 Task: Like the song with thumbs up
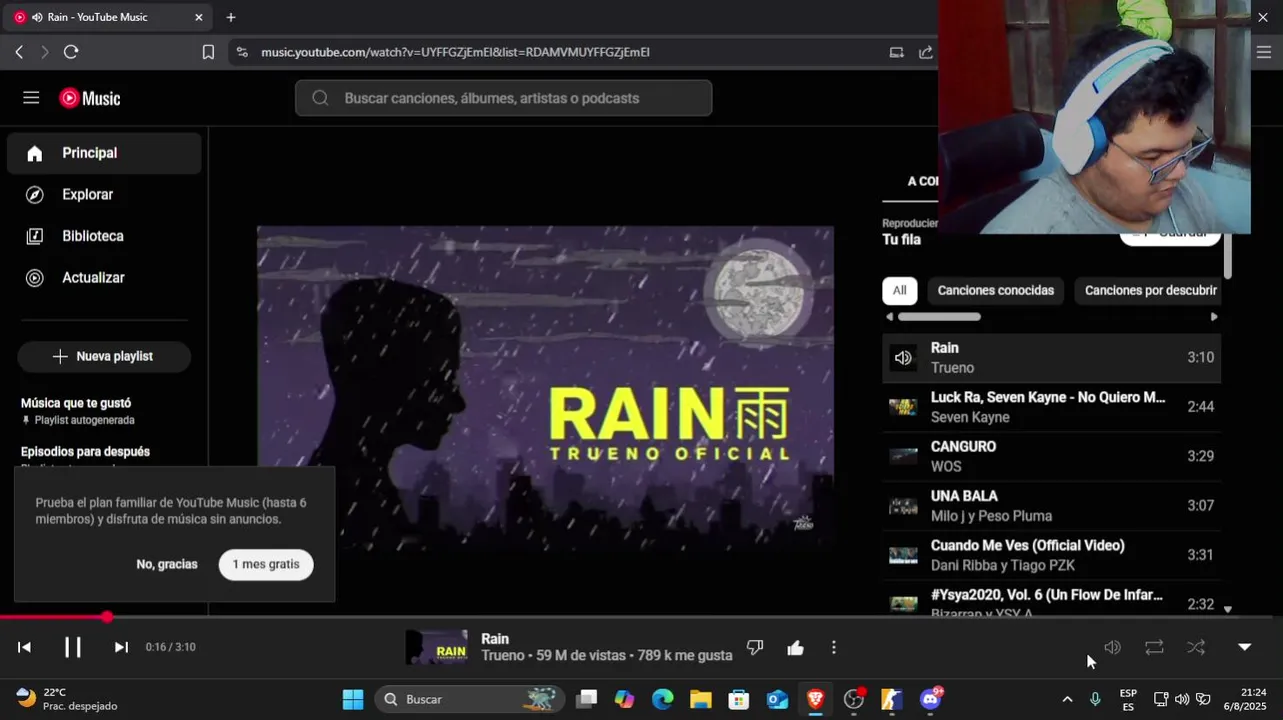[795, 647]
